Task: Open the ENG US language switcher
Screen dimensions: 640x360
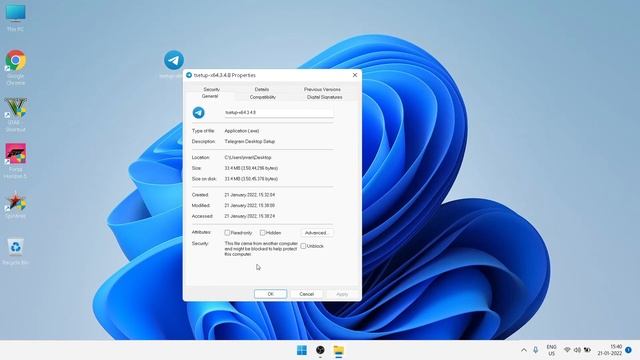Action: pyautogui.click(x=551, y=350)
